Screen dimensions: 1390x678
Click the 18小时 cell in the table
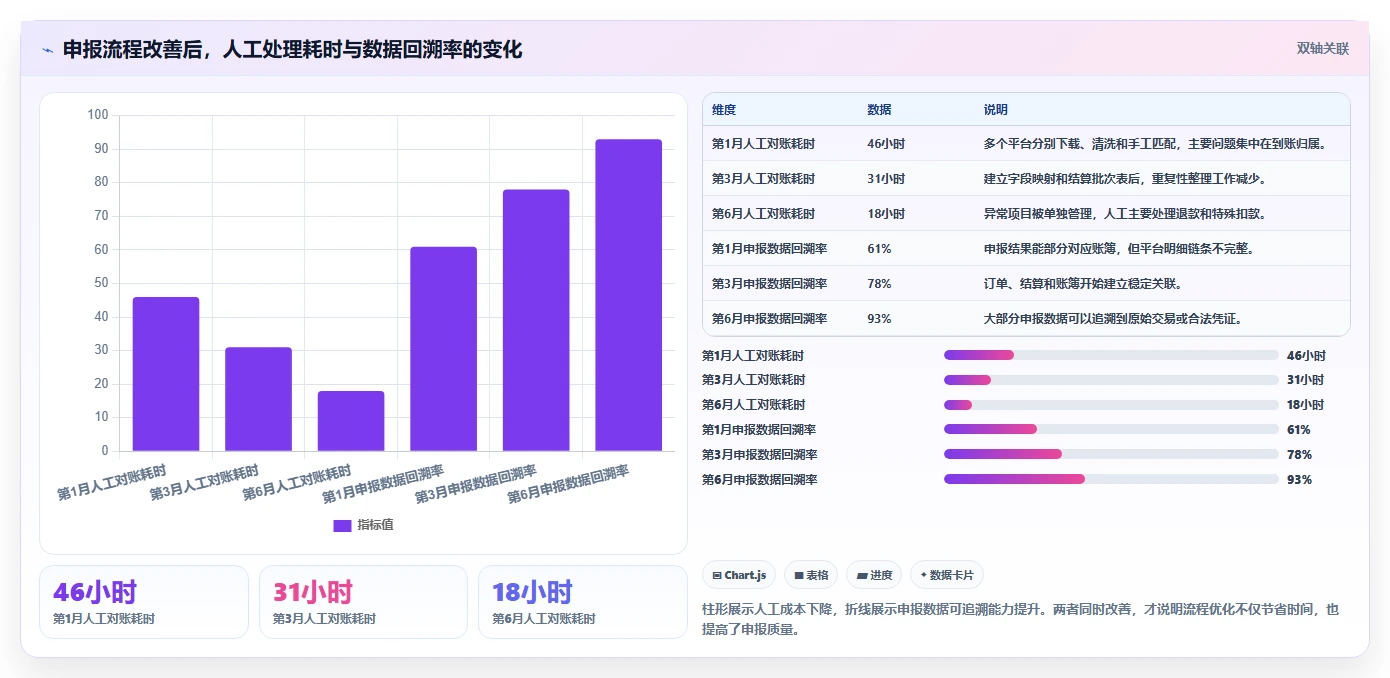(x=886, y=214)
